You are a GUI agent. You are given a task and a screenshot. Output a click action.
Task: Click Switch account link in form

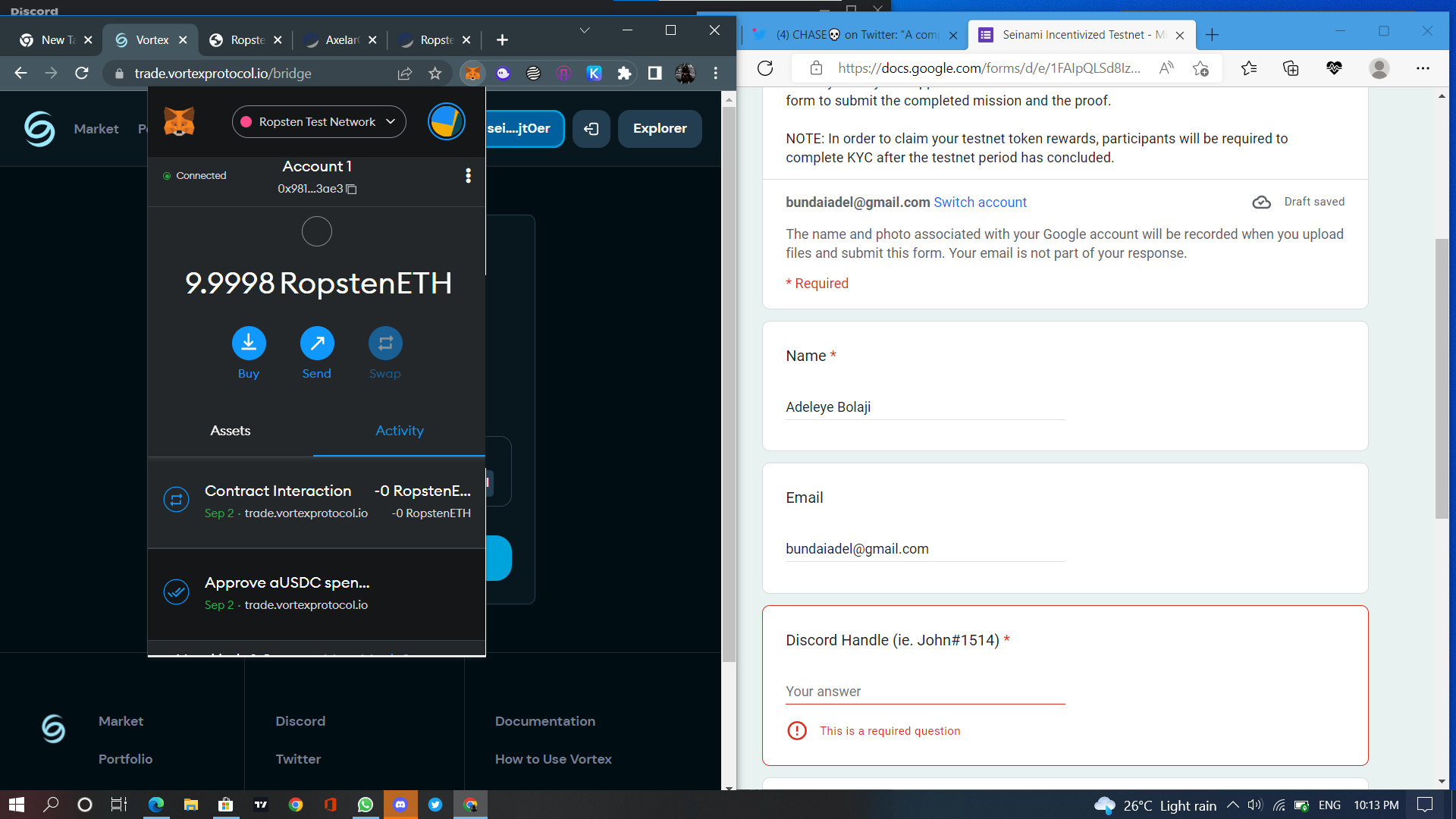980,202
